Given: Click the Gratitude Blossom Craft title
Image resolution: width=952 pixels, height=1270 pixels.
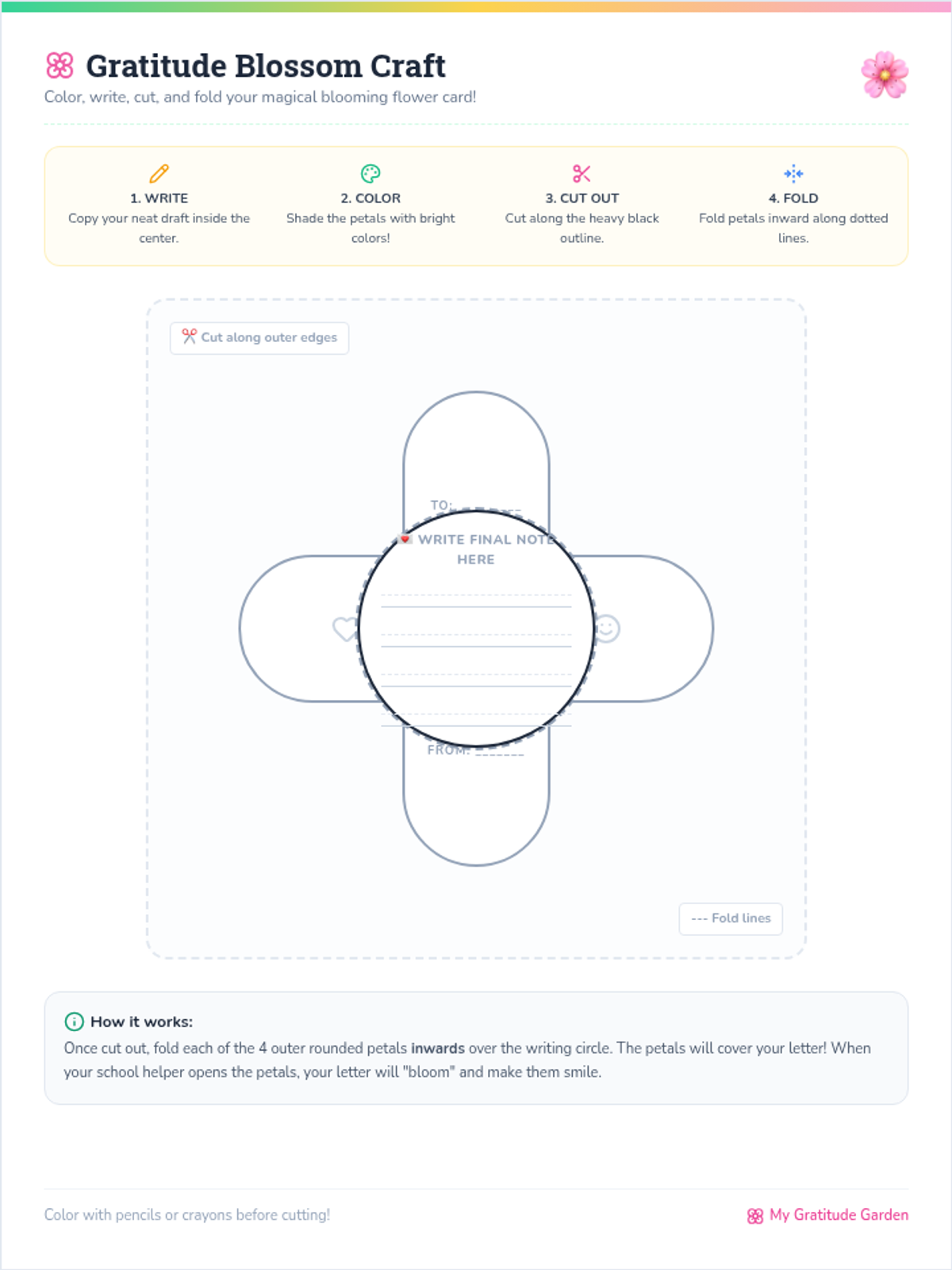Looking at the screenshot, I should 266,66.
